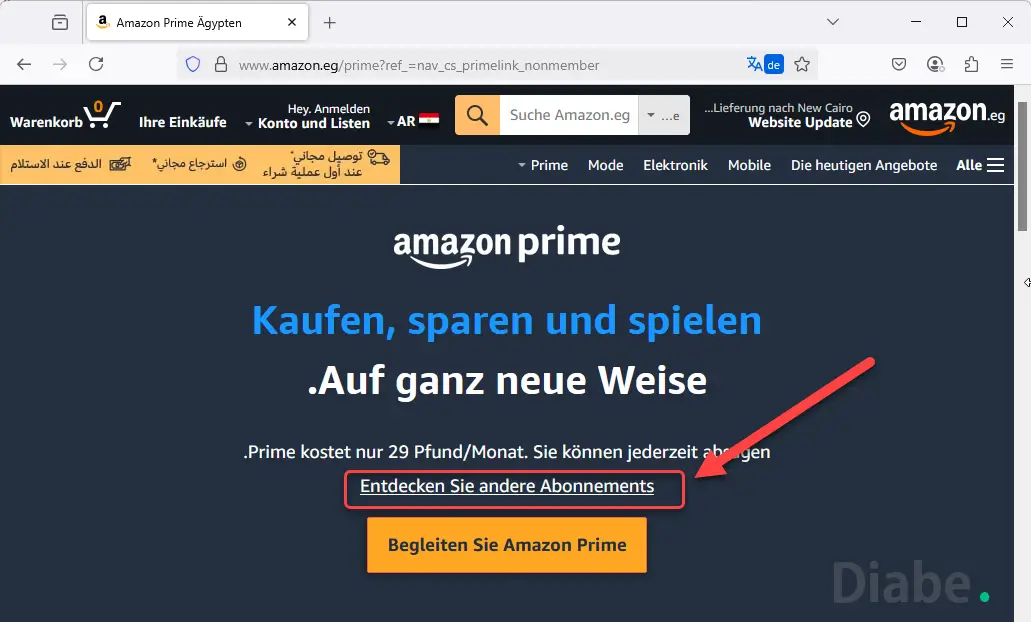Click the orange search magnifier button
This screenshot has height=622, width=1031.
pos(477,115)
